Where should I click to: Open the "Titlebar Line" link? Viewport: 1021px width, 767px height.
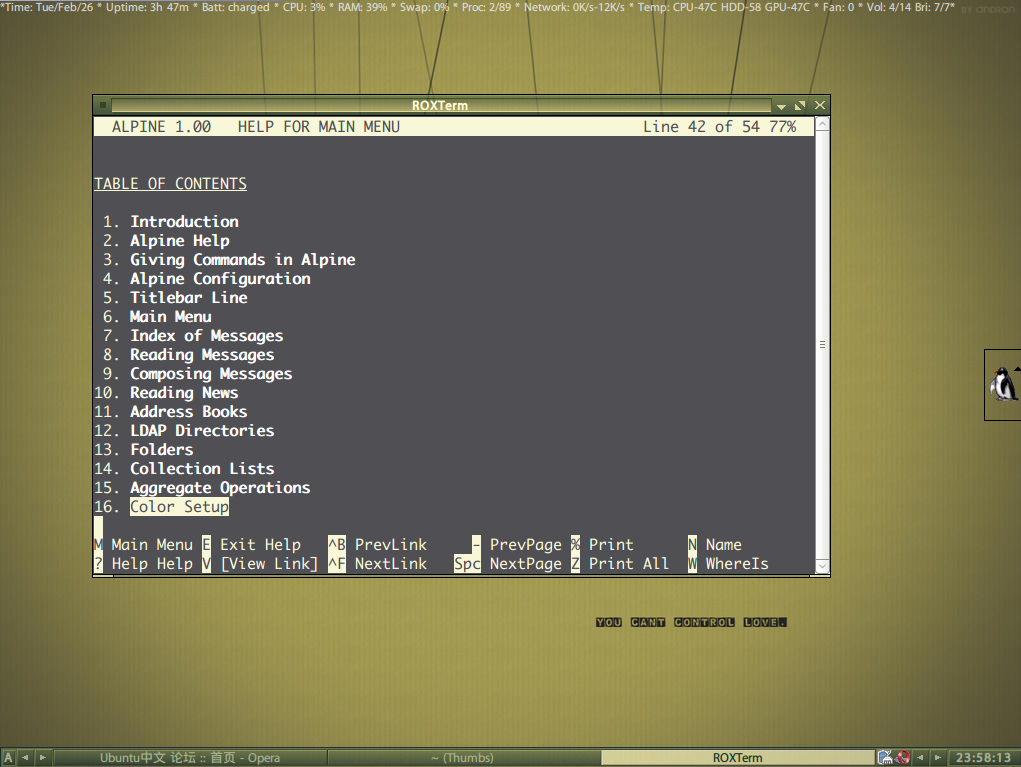[x=189, y=298]
